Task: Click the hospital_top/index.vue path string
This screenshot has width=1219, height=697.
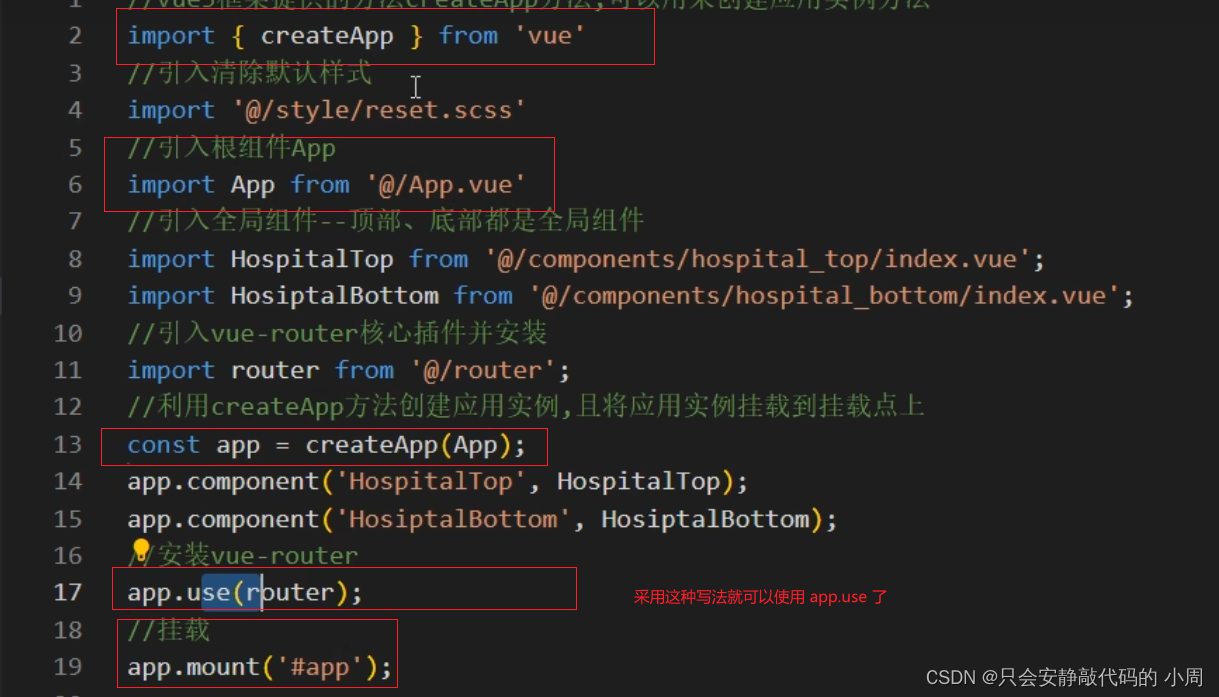Action: pyautogui.click(x=758, y=260)
